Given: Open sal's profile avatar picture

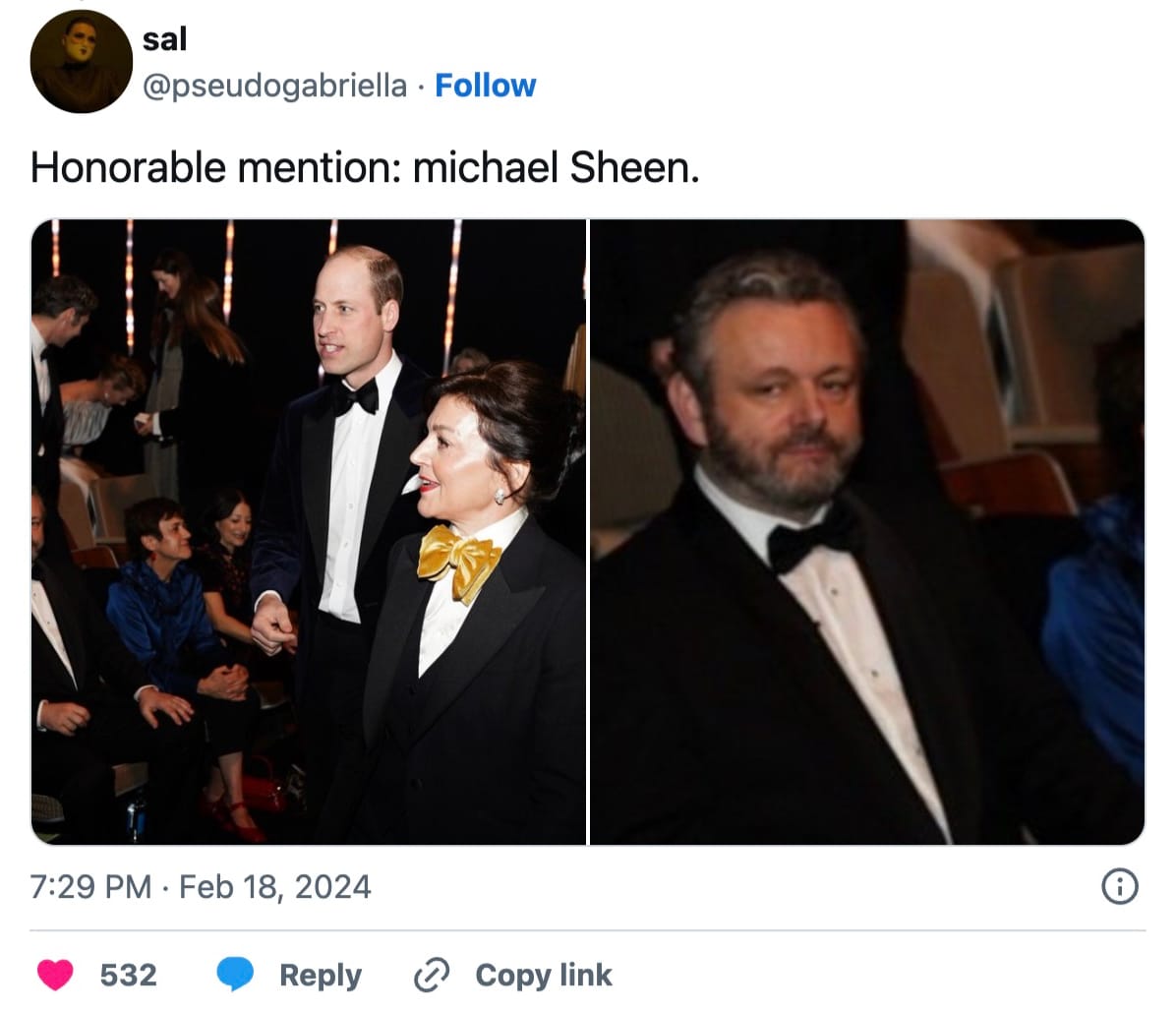Looking at the screenshot, I should tap(81, 62).
